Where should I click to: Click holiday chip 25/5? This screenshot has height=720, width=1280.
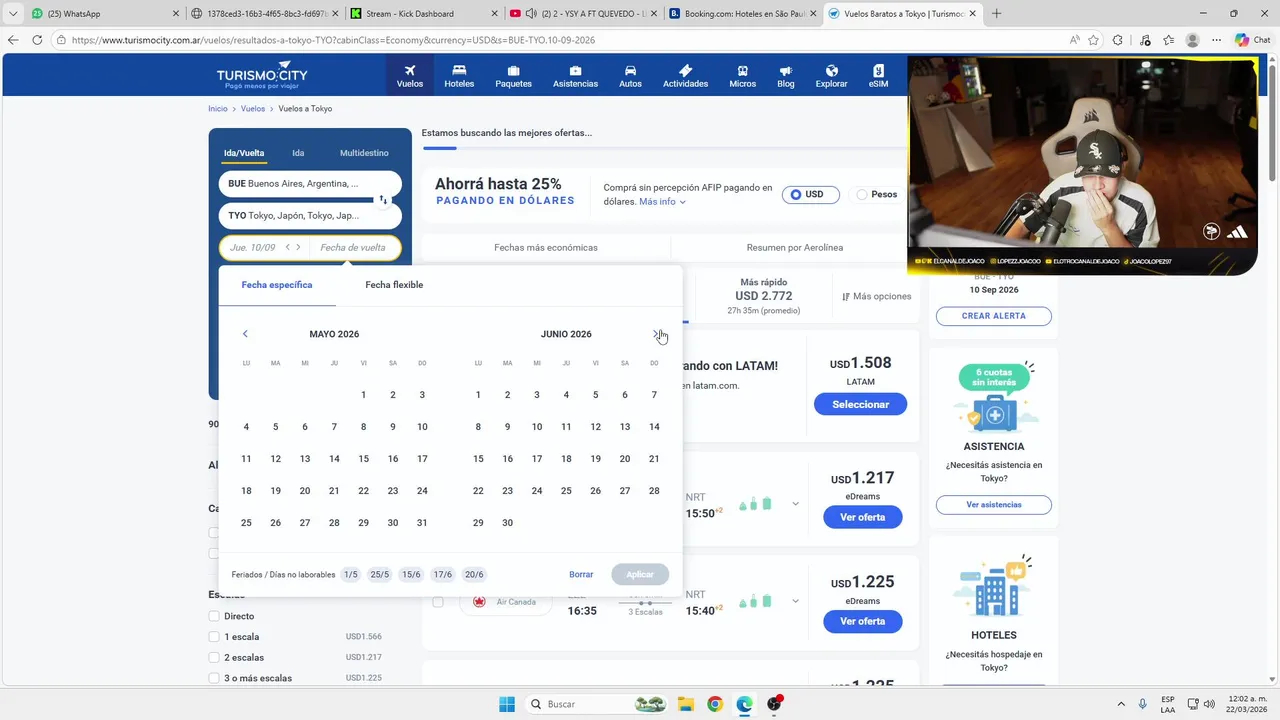[x=379, y=574]
